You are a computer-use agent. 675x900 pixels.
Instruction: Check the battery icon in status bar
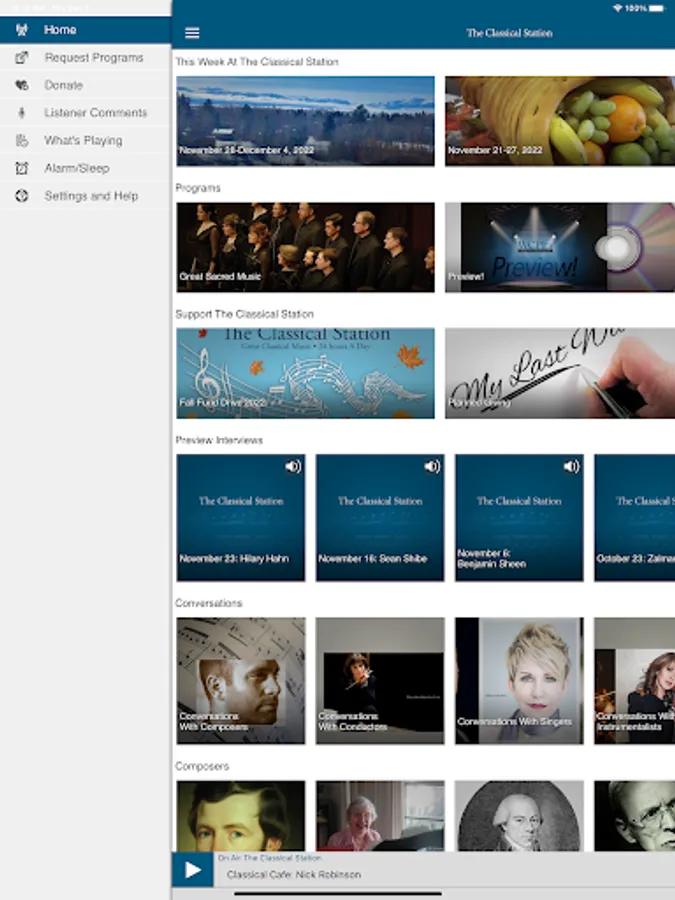(x=657, y=8)
